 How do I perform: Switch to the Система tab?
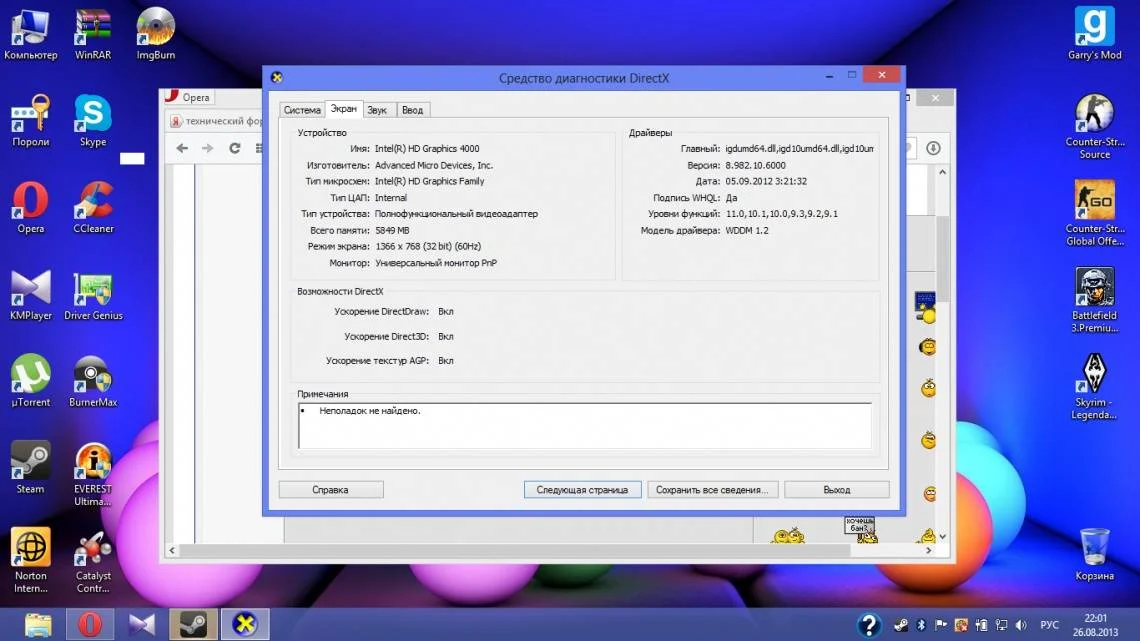click(x=302, y=110)
